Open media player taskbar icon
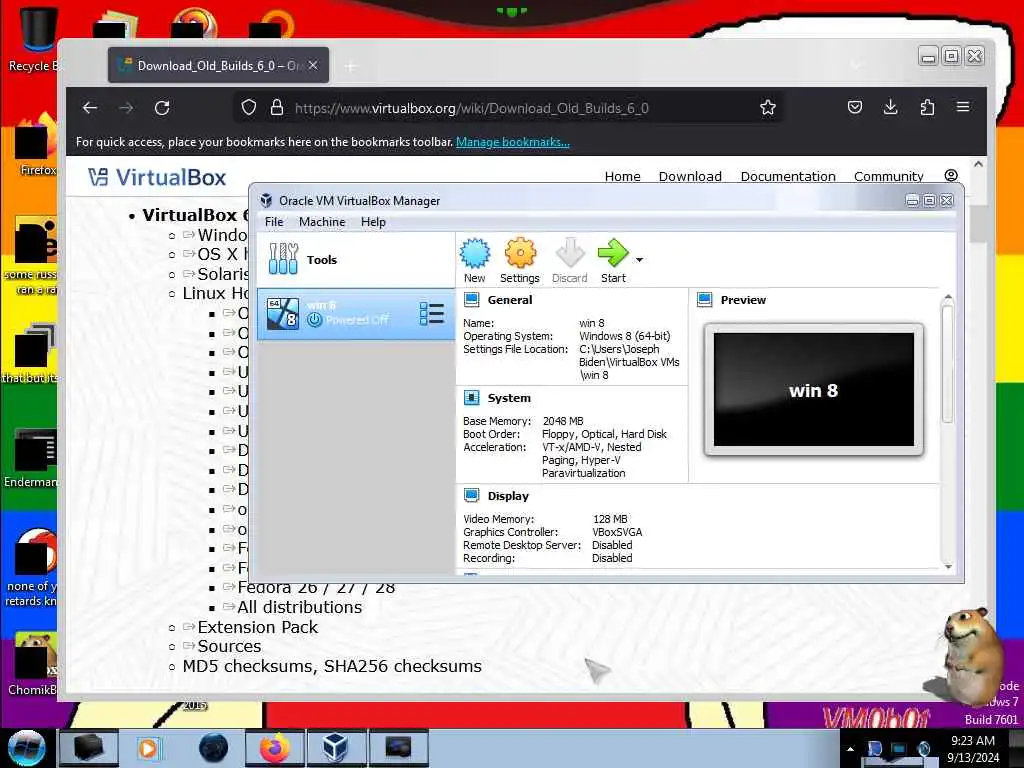This screenshot has width=1024, height=768. [x=148, y=748]
